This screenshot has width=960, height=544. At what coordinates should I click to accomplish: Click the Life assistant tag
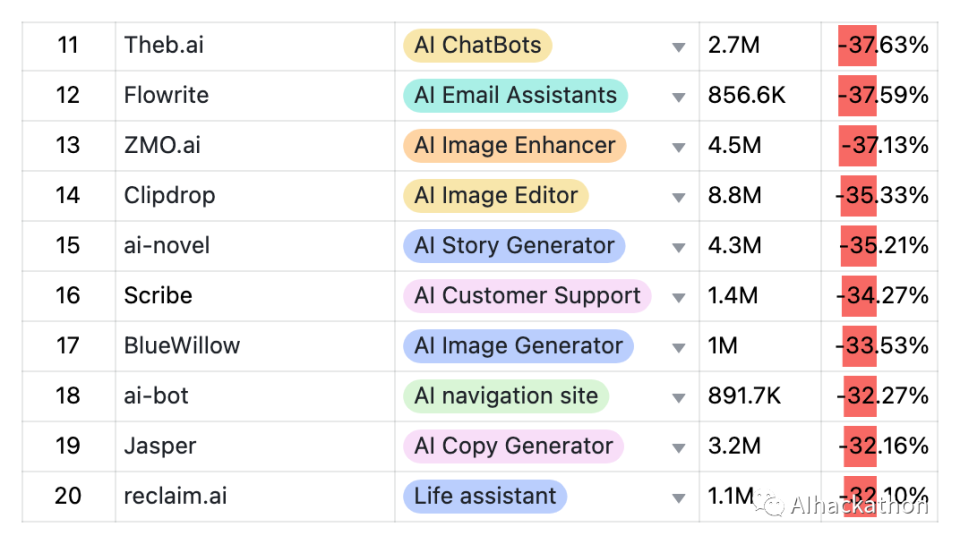click(484, 496)
